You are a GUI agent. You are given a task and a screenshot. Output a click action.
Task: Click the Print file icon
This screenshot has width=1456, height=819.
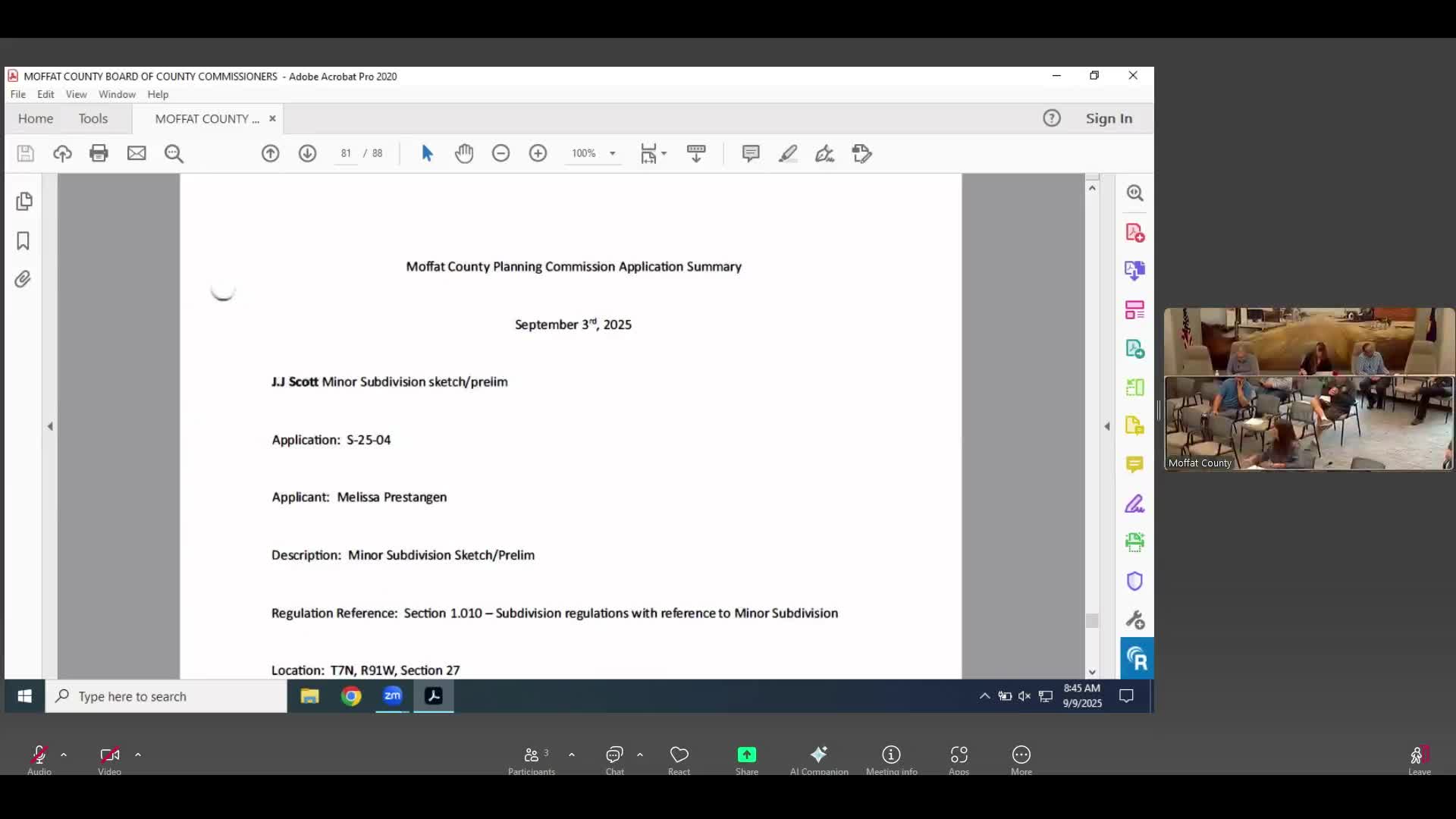pos(99,153)
